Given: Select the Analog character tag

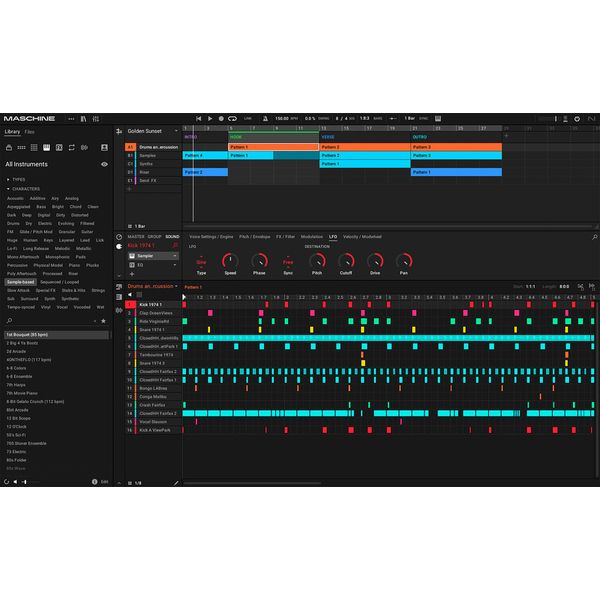Looking at the screenshot, I should [72, 199].
